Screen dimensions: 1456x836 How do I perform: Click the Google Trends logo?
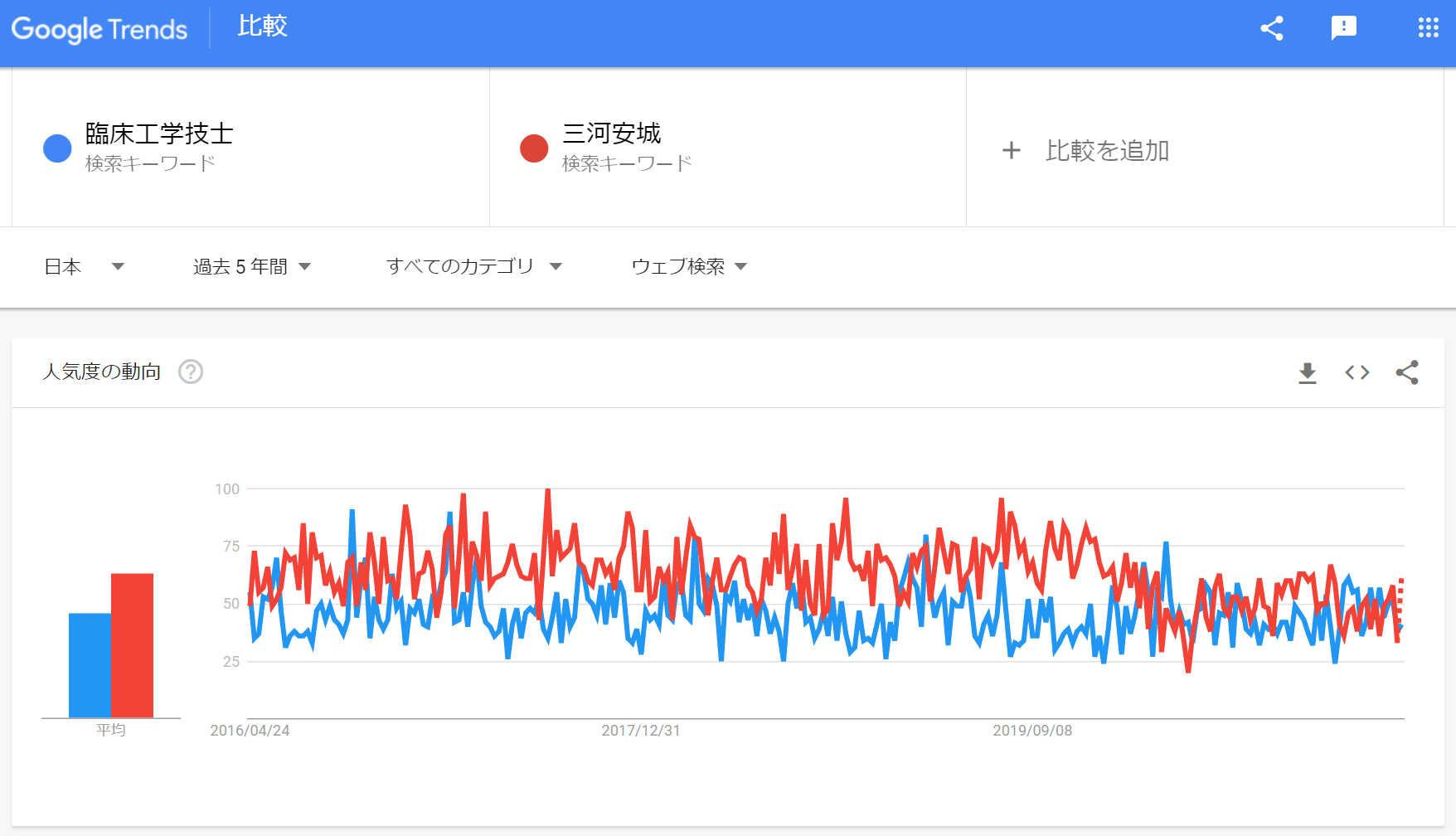tap(99, 29)
